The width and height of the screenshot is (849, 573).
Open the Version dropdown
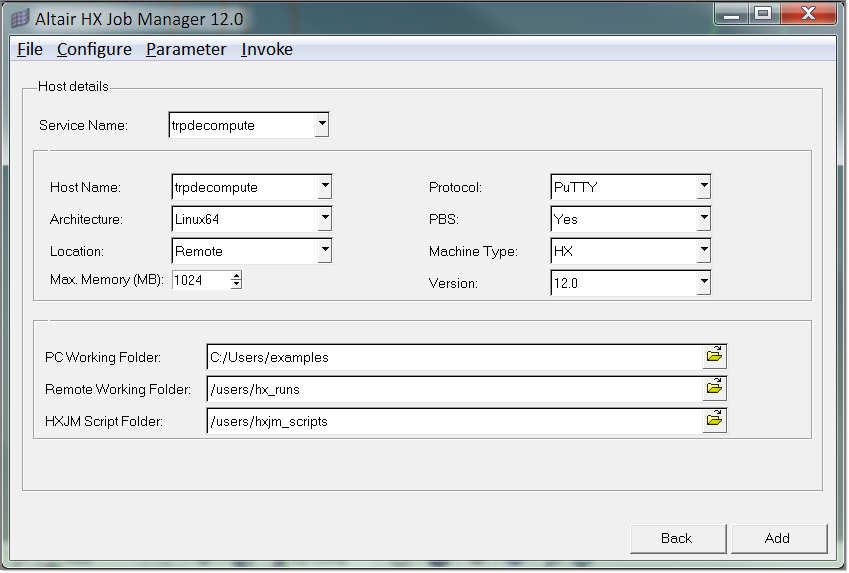click(703, 283)
